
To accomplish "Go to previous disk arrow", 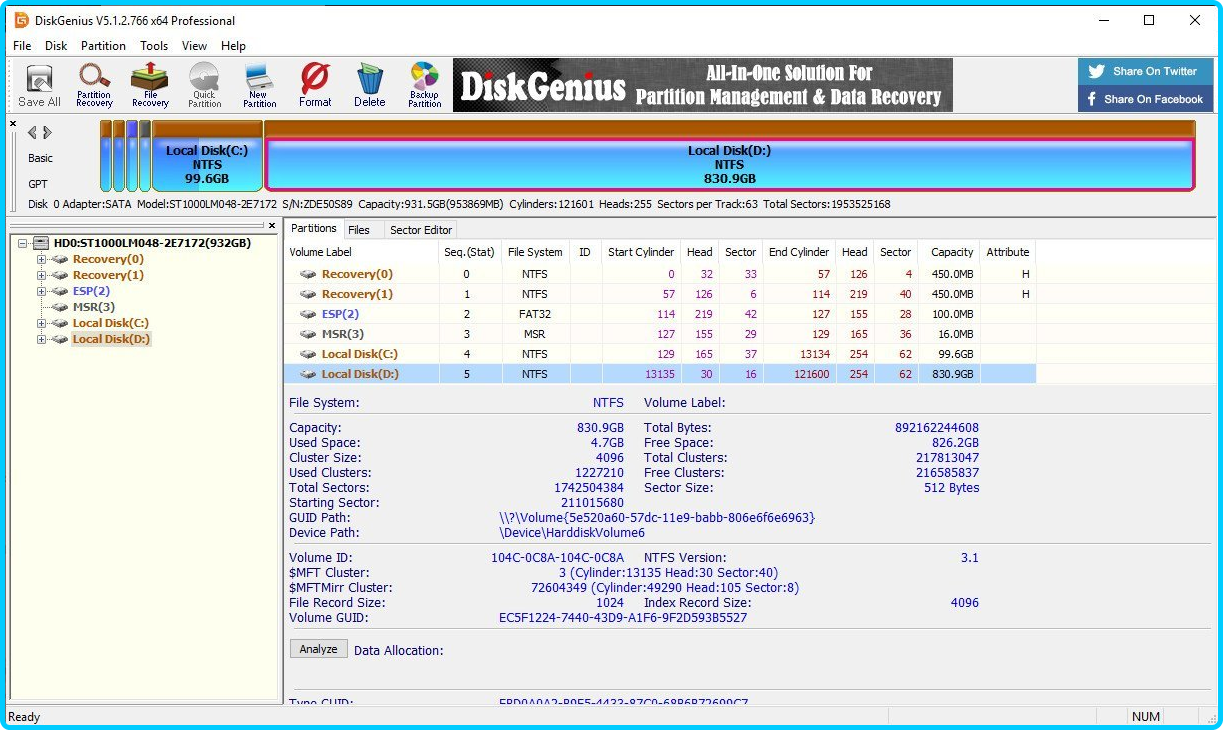I will coord(32,132).
